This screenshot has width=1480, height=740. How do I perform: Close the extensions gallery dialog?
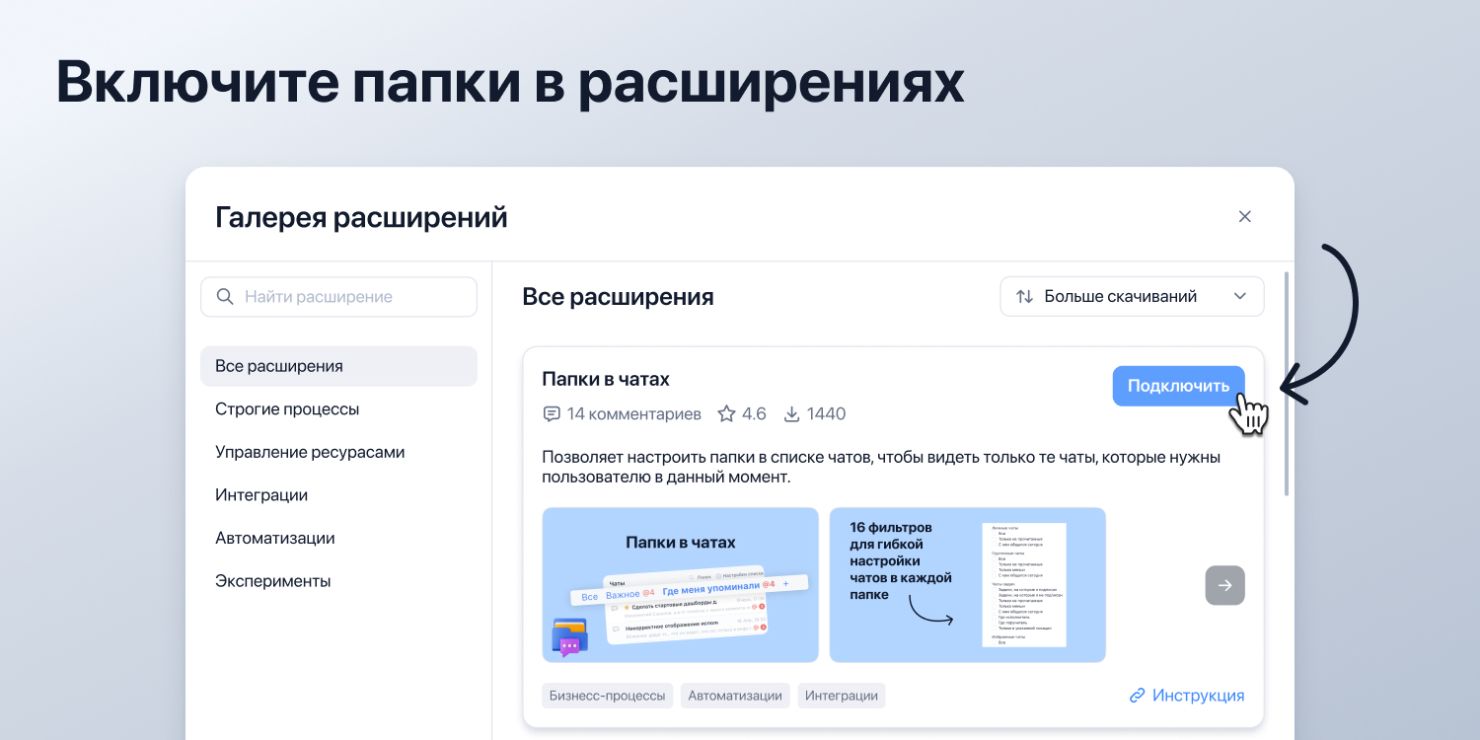(1245, 217)
